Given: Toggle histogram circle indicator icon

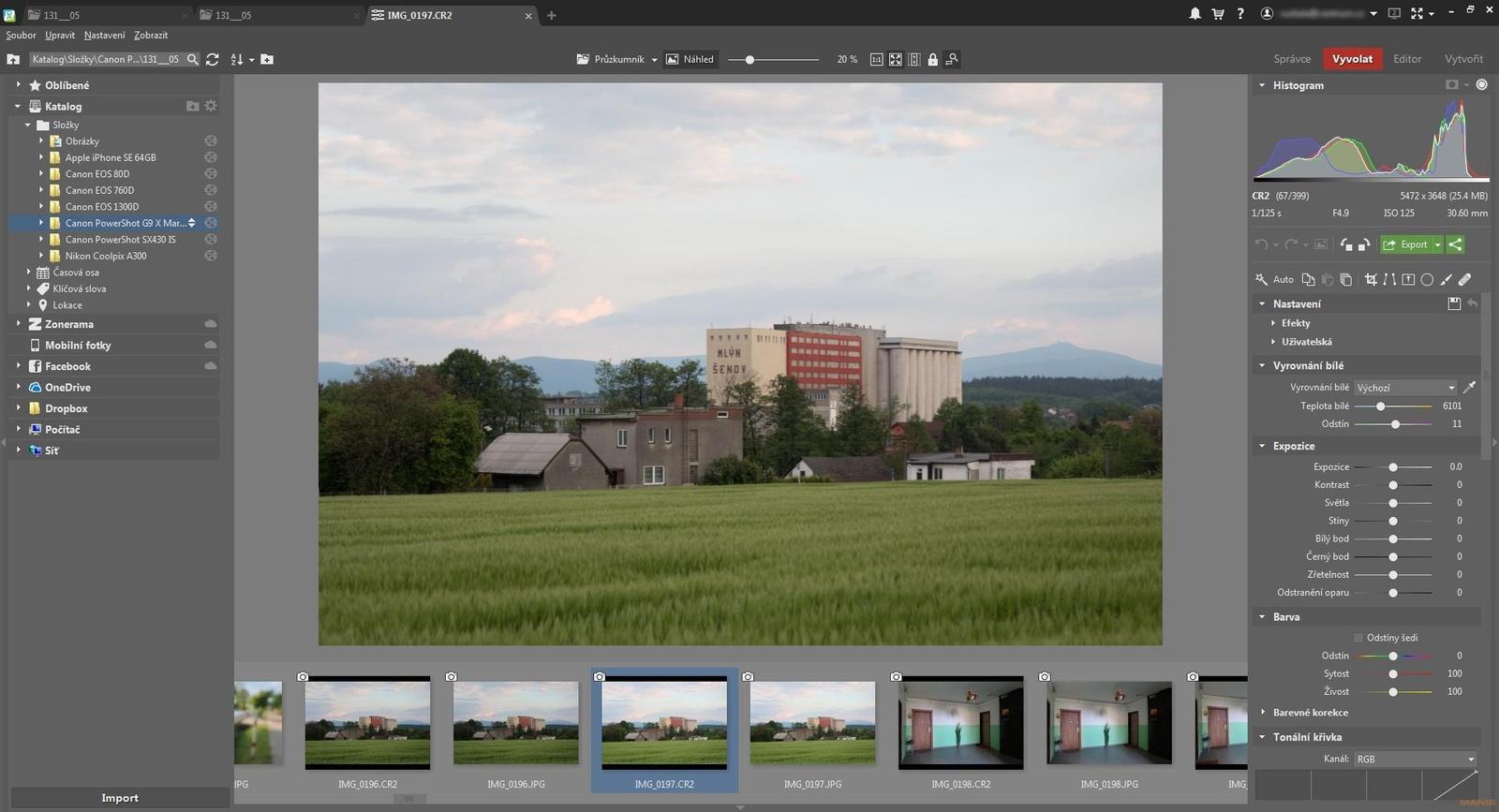Looking at the screenshot, I should (1482, 84).
